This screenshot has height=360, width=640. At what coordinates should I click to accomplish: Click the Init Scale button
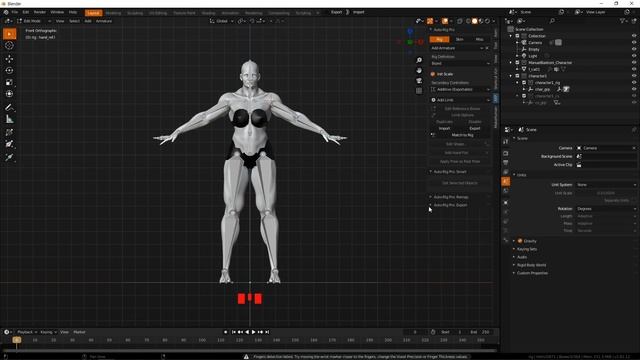pos(460,74)
